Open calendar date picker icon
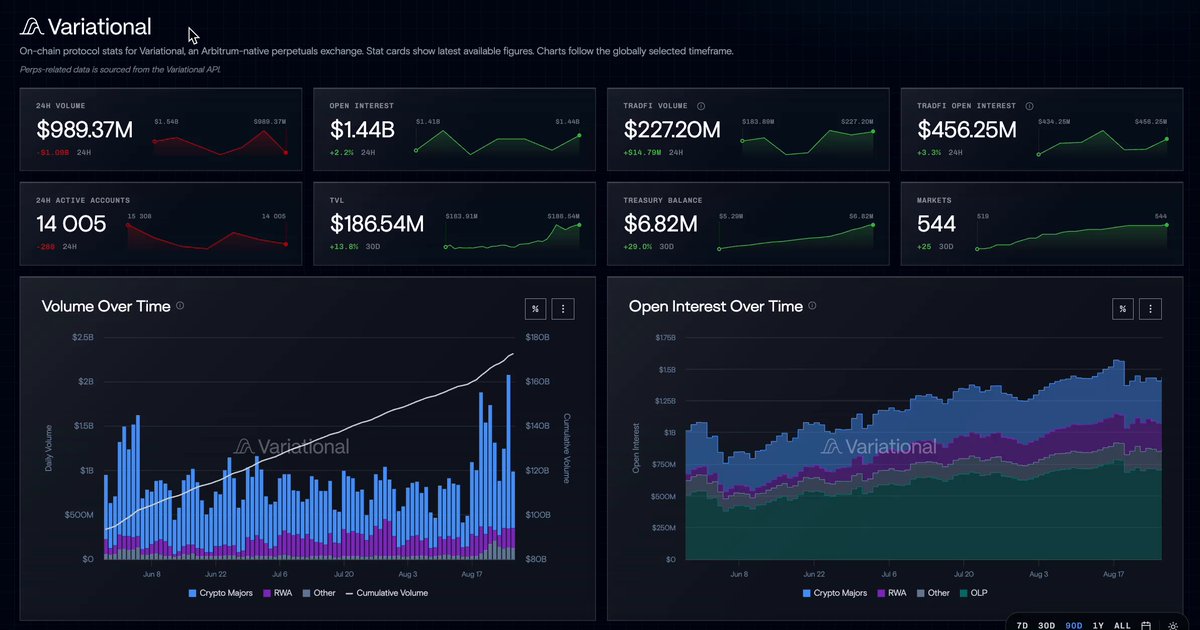1200x630 pixels. pyautogui.click(x=1146, y=625)
